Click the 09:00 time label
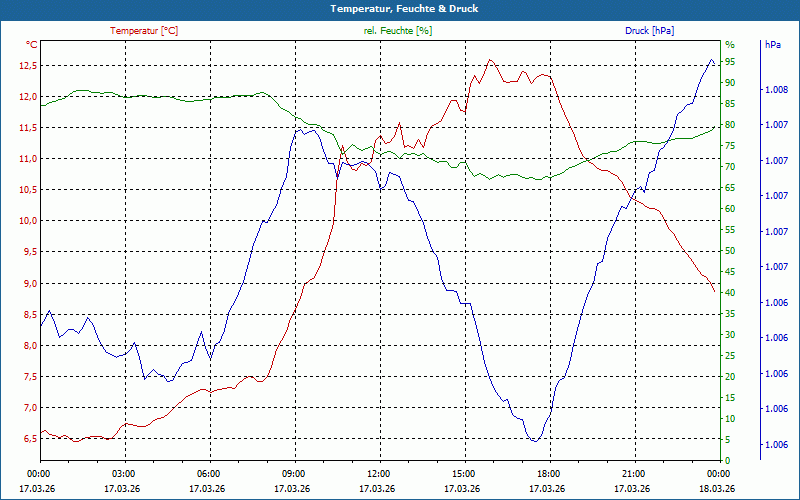The width and height of the screenshot is (800, 500). click(x=293, y=473)
